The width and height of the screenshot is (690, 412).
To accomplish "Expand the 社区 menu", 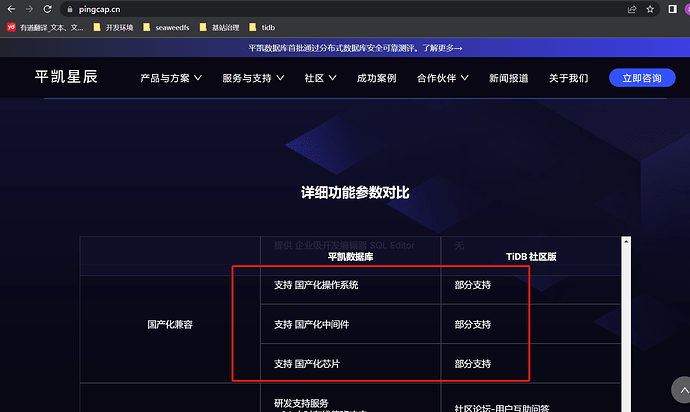I will tap(320, 78).
